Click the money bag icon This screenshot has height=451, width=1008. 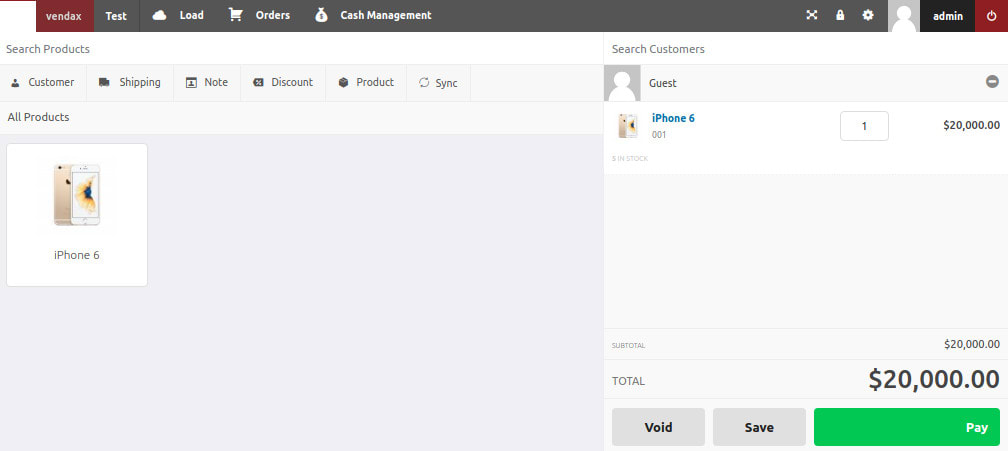click(x=321, y=15)
